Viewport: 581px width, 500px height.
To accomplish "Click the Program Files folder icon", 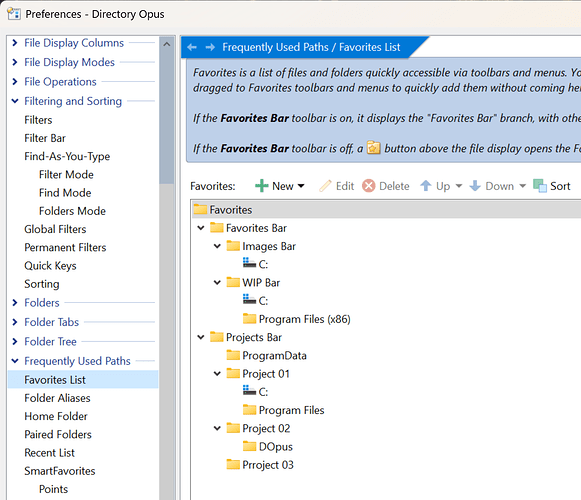I will pyautogui.click(x=249, y=410).
